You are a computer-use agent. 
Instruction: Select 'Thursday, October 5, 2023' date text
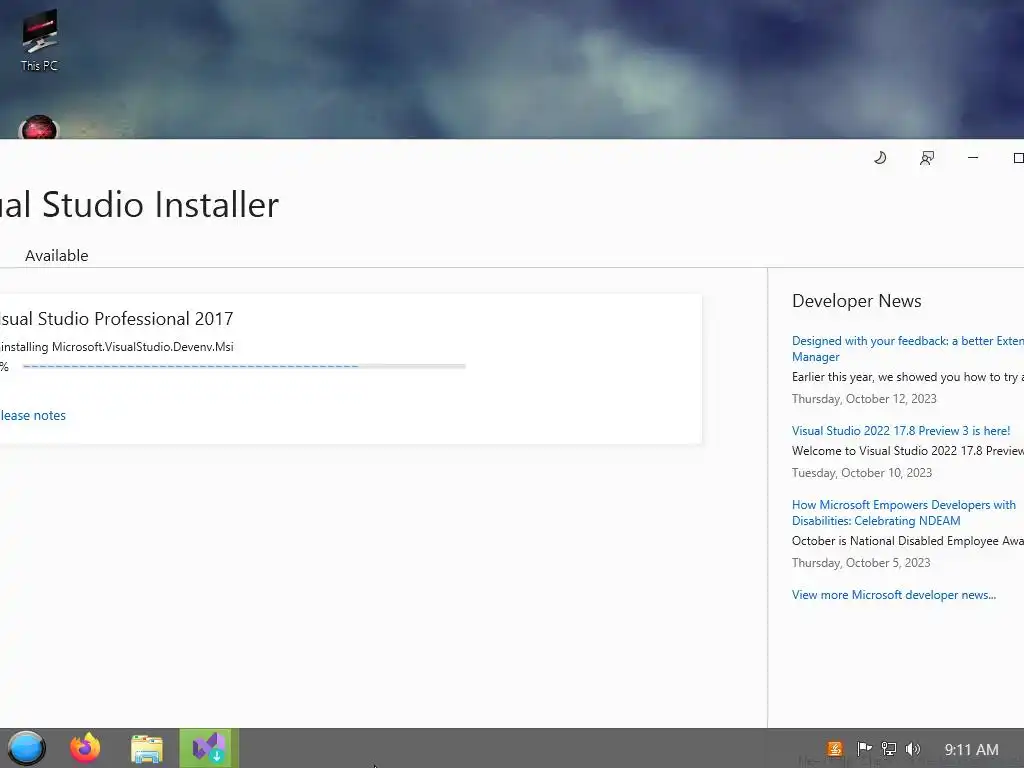click(861, 563)
